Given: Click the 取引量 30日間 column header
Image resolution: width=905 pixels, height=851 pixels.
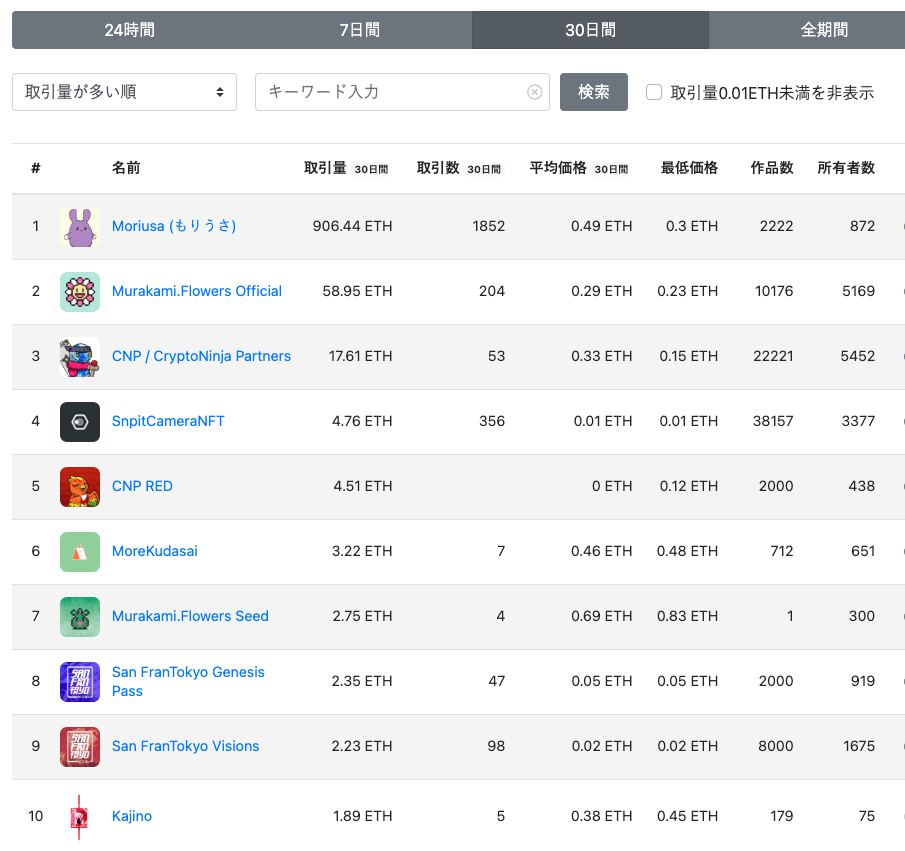Looking at the screenshot, I should coord(347,168).
